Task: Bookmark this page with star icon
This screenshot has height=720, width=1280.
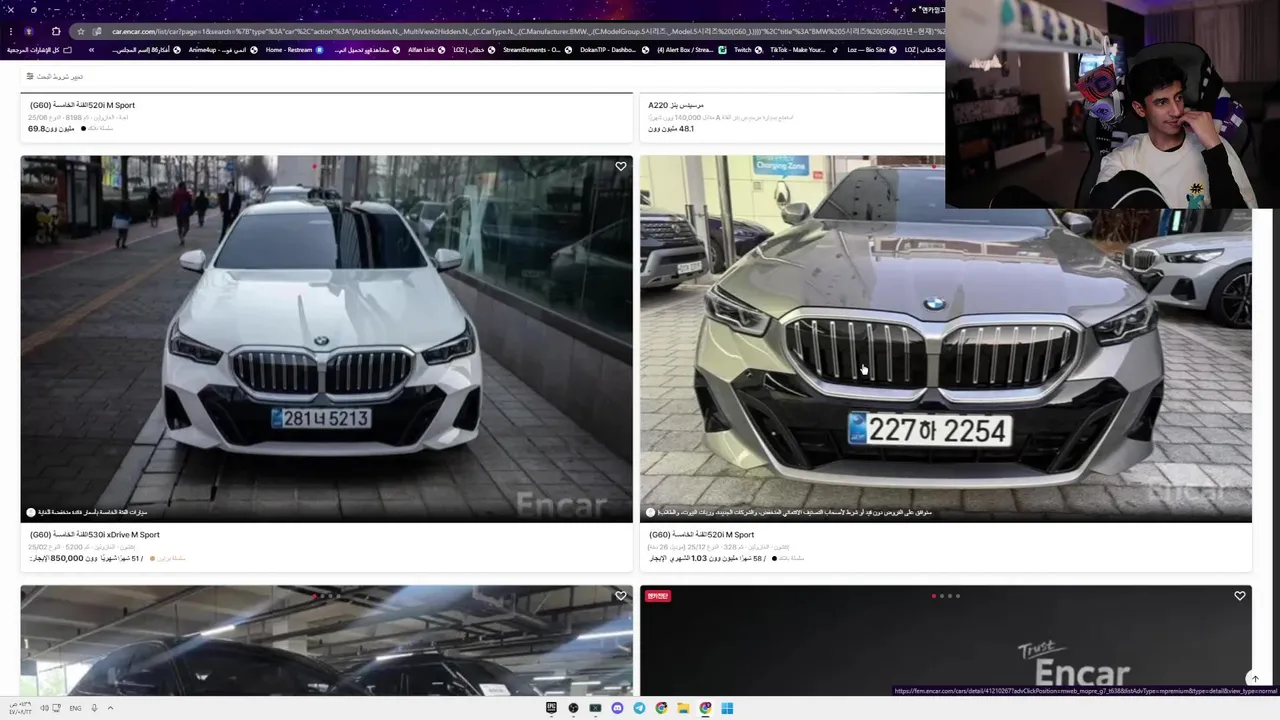Action: coord(81,31)
